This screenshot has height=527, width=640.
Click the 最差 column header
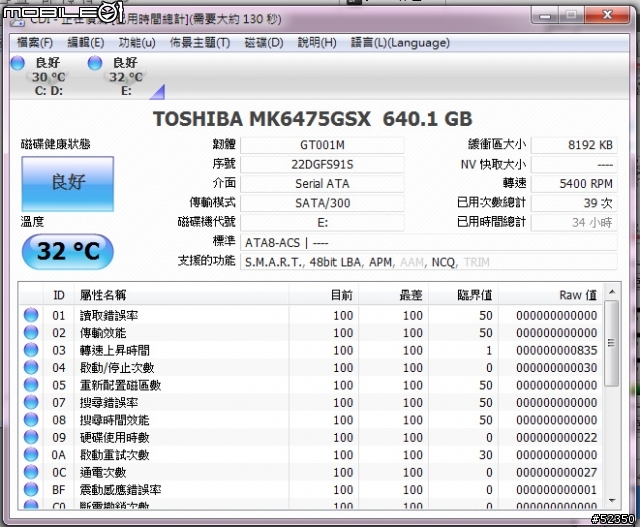[x=393, y=295]
